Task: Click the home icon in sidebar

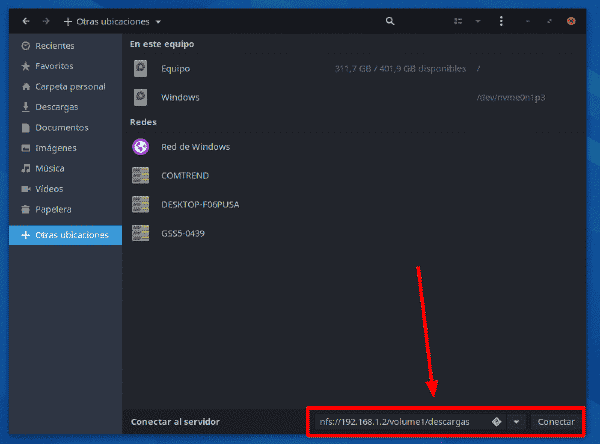Action: [26, 87]
